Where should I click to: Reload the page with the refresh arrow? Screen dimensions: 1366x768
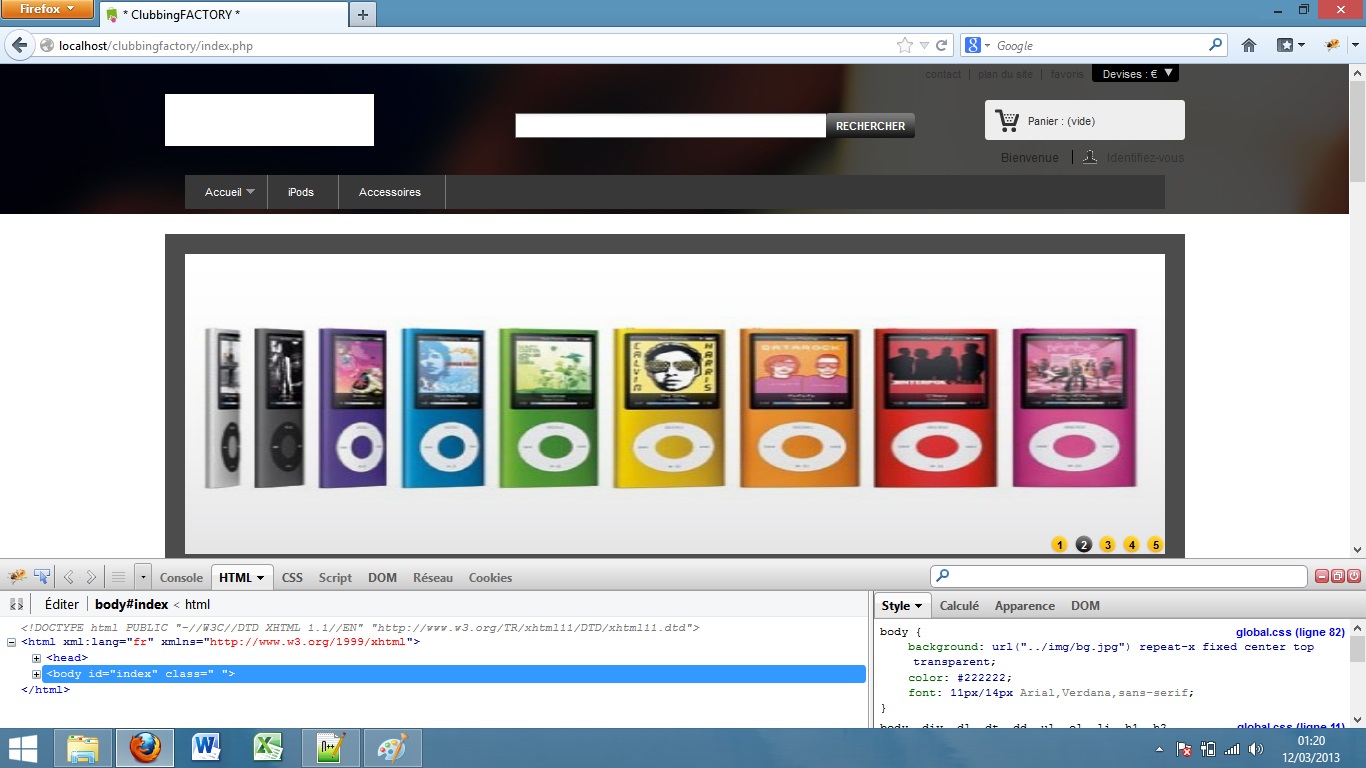[942, 45]
